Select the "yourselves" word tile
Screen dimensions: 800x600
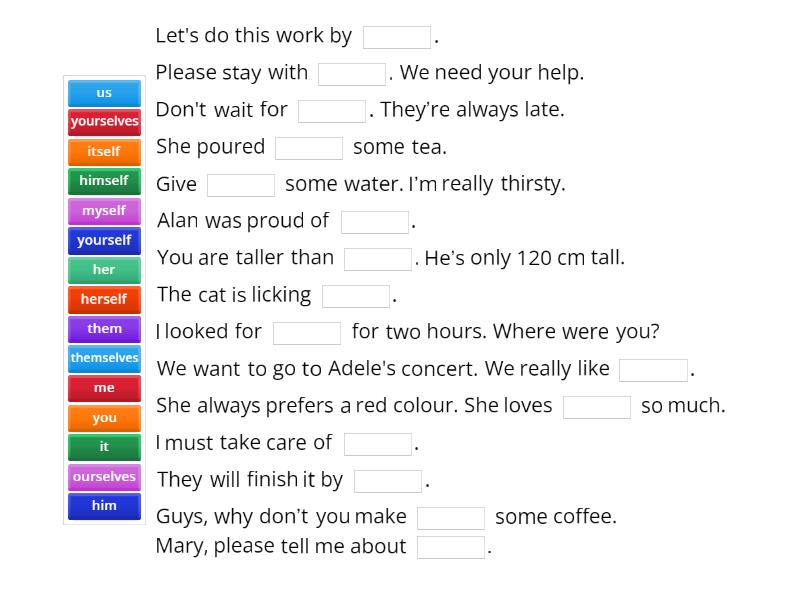coord(103,122)
